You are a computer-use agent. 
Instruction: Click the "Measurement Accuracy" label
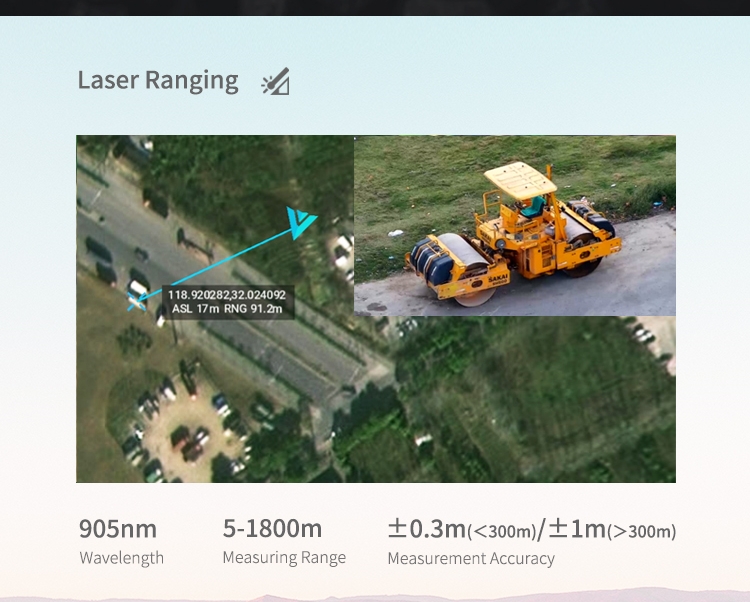471,558
